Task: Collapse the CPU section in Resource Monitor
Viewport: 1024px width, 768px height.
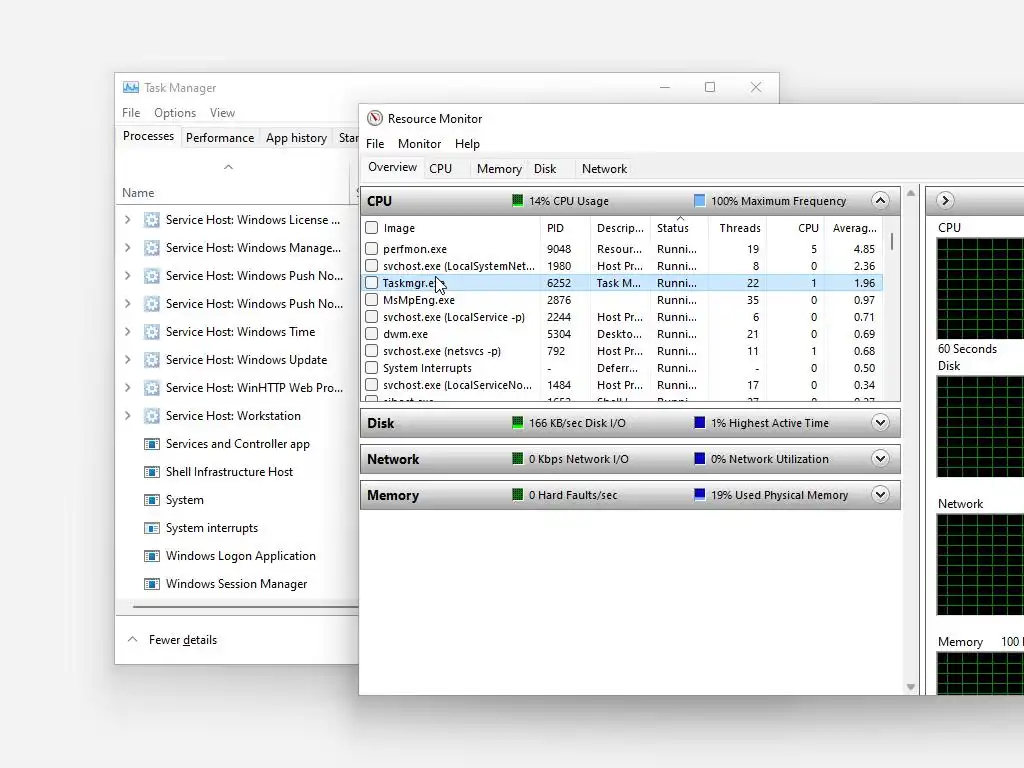Action: click(880, 200)
